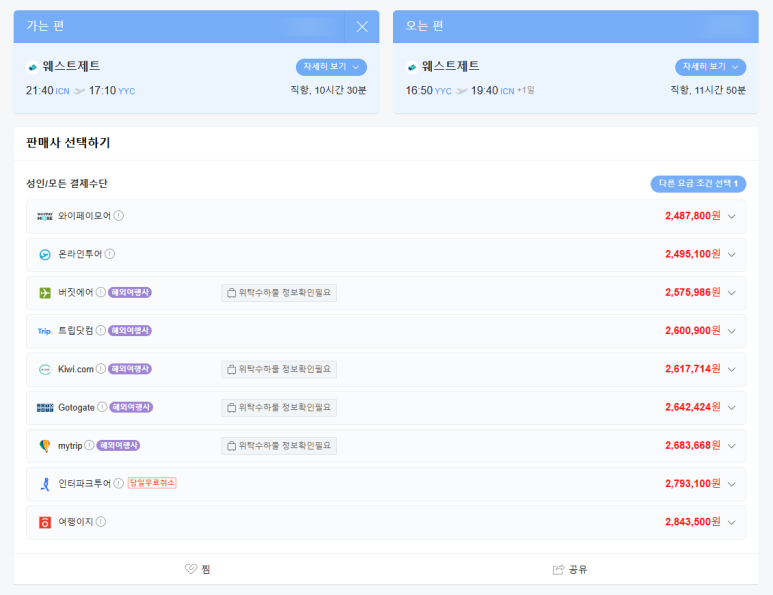Select the 2,600,900원 price
773x595 pixels.
pos(693,330)
